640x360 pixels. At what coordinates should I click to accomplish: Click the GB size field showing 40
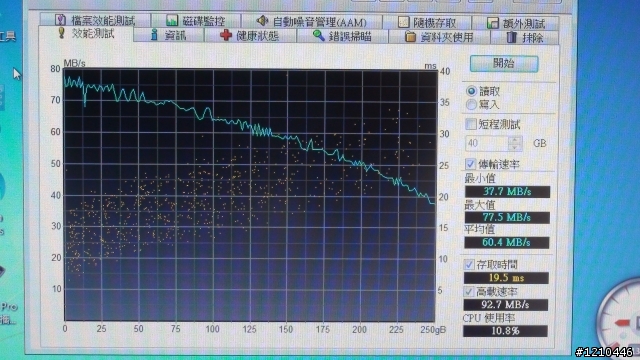pos(487,143)
